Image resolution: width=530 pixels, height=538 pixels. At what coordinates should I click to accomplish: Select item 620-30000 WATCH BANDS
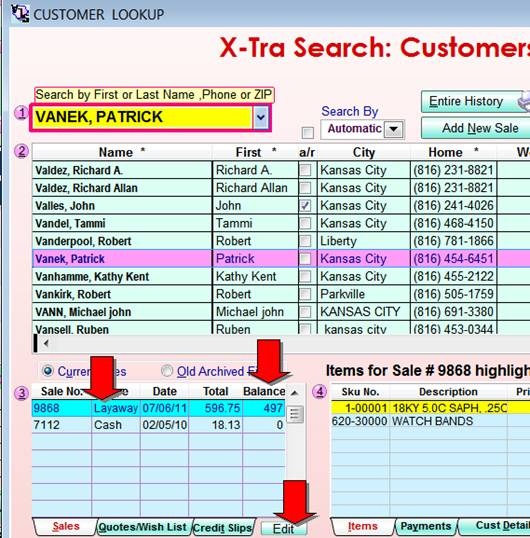tap(431, 421)
